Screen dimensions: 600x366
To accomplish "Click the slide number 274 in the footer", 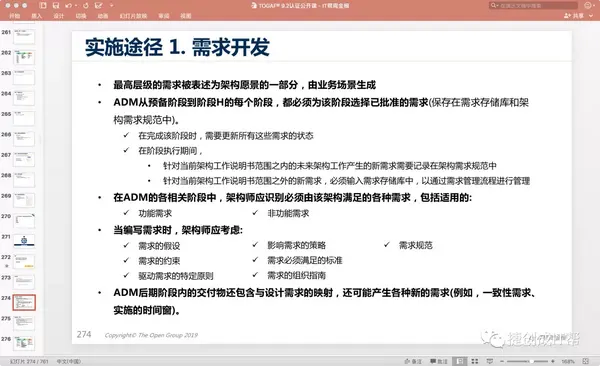I will click(x=84, y=335).
